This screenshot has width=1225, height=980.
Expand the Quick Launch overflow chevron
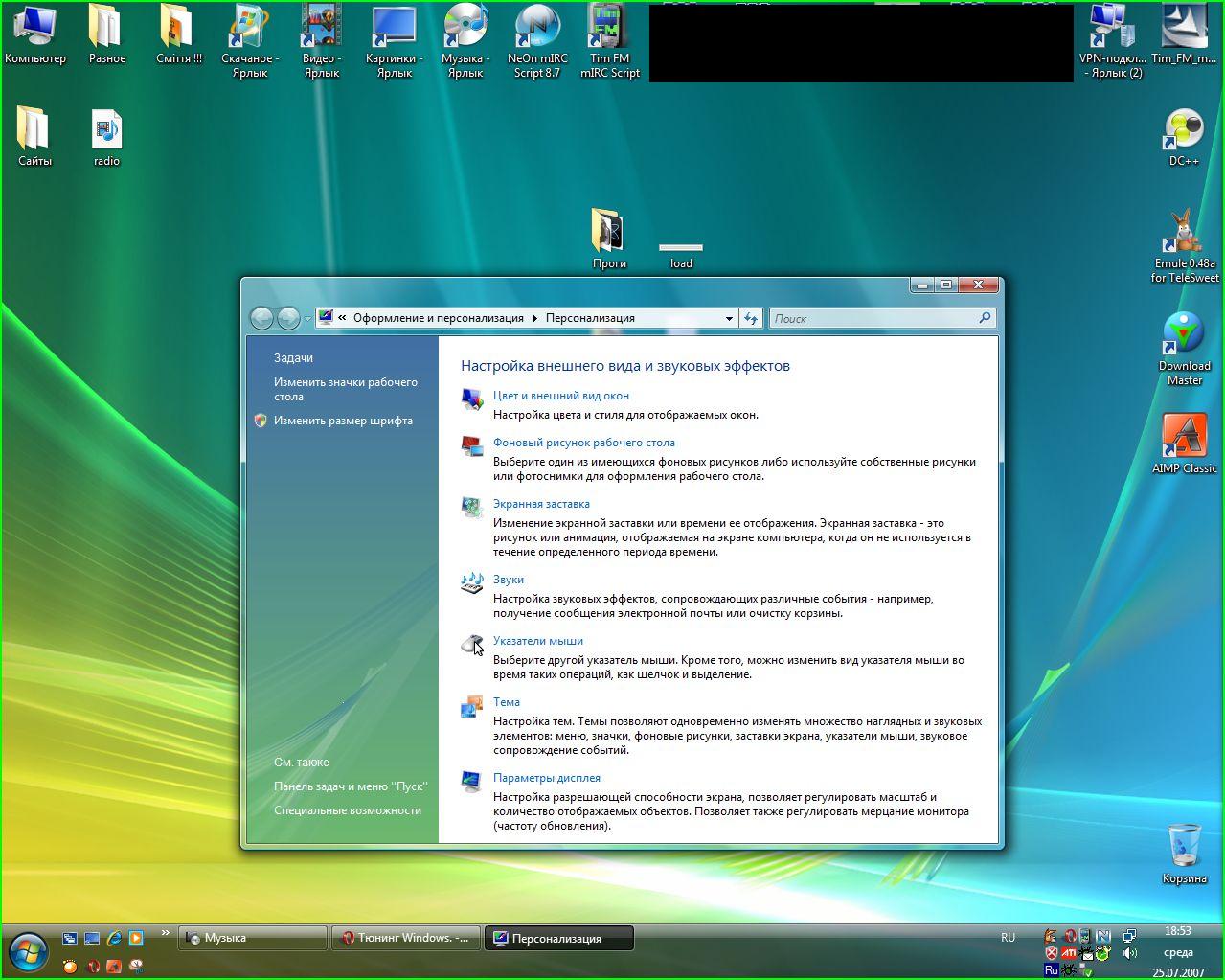click(x=166, y=932)
